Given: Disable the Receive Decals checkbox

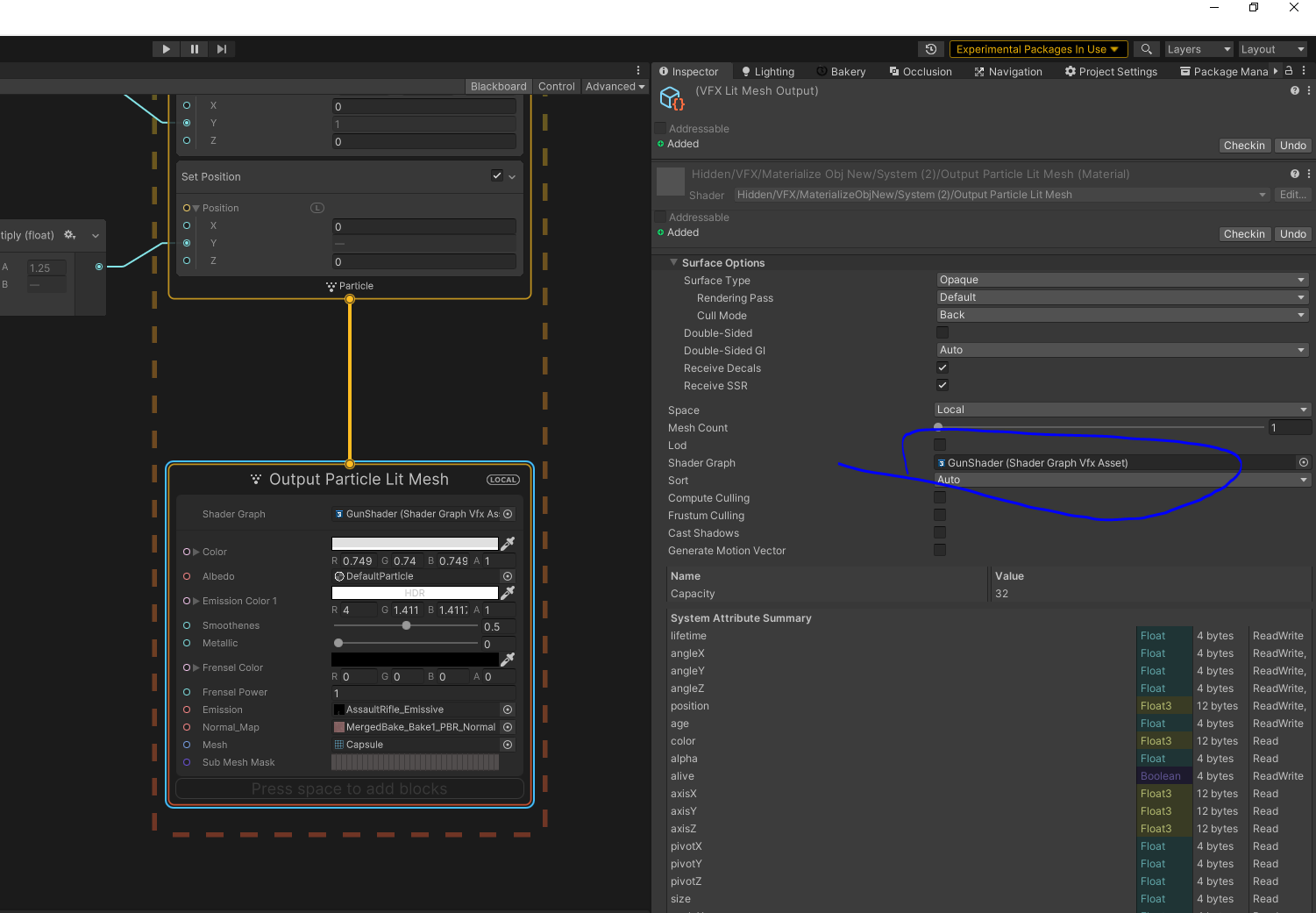Looking at the screenshot, I should coord(943,367).
